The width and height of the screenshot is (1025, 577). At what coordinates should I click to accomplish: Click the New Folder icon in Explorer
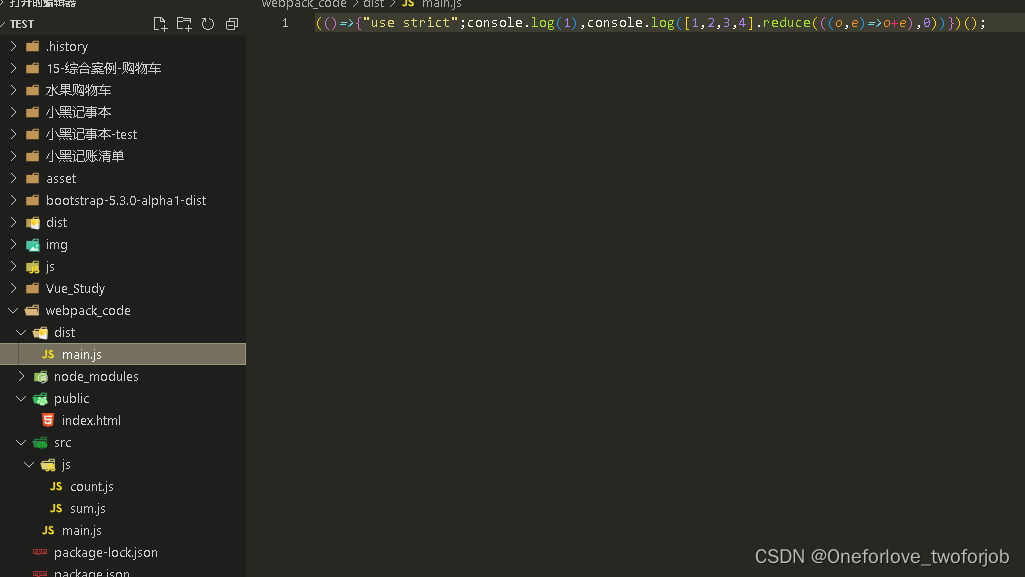tap(183, 23)
